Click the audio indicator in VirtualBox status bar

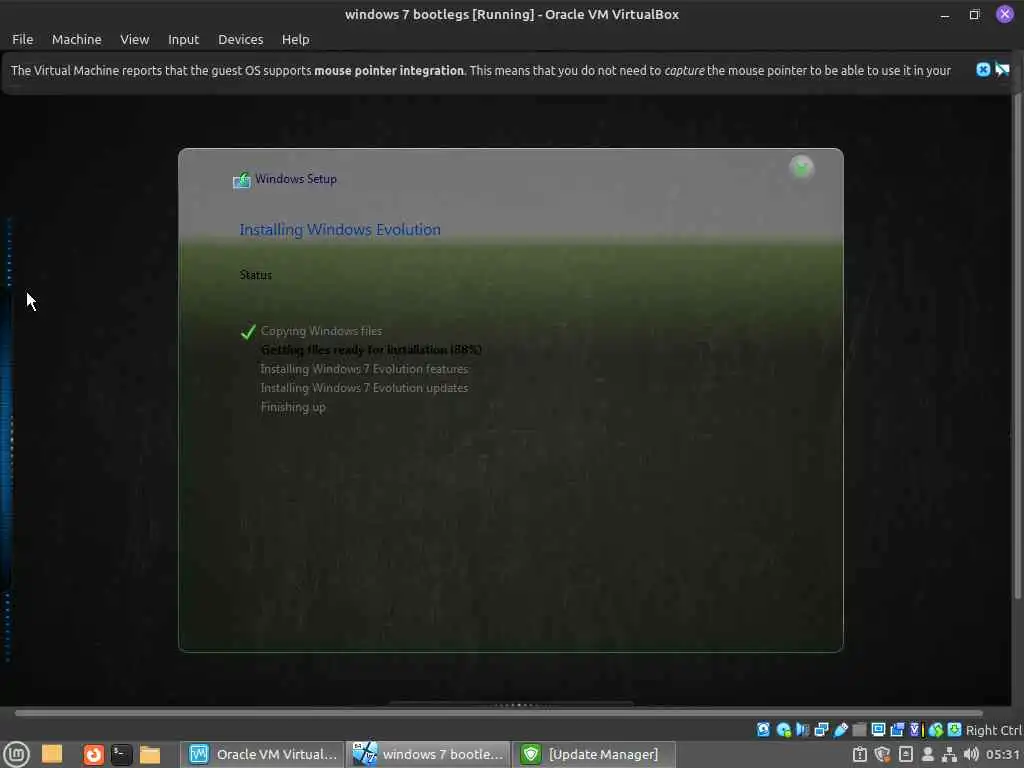[x=803, y=729]
